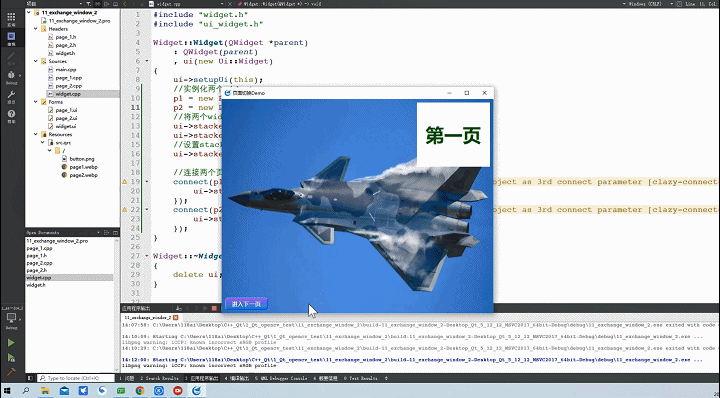Open page_1.cpp in the Sources folder
The width and height of the screenshot is (720, 398).
point(68,78)
